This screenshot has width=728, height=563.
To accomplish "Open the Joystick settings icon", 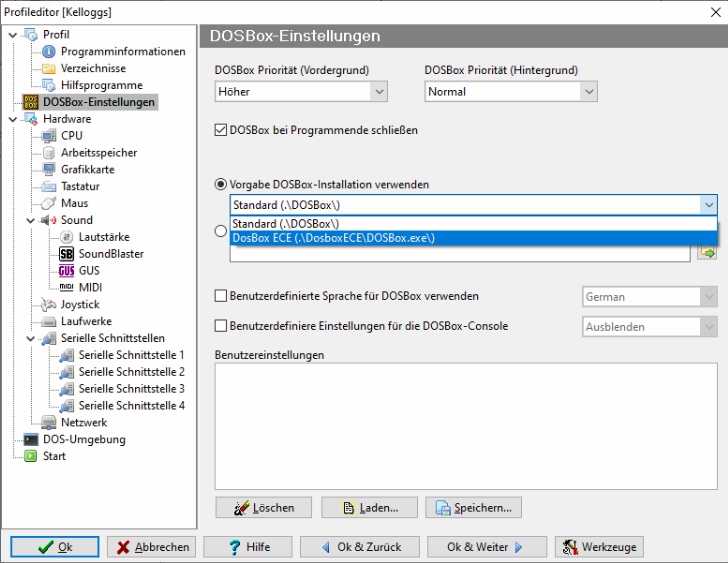I will pyautogui.click(x=49, y=305).
